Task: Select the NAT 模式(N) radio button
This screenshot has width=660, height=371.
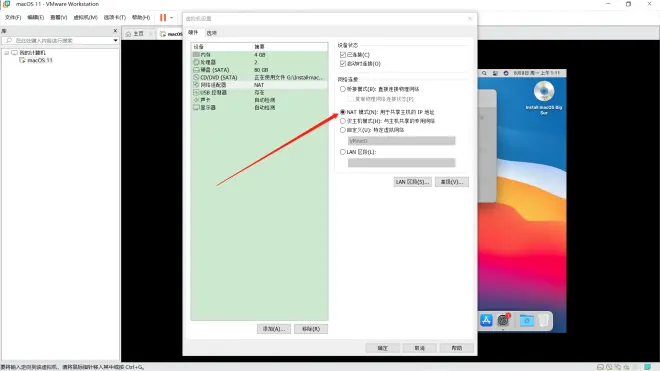Action: click(343, 112)
